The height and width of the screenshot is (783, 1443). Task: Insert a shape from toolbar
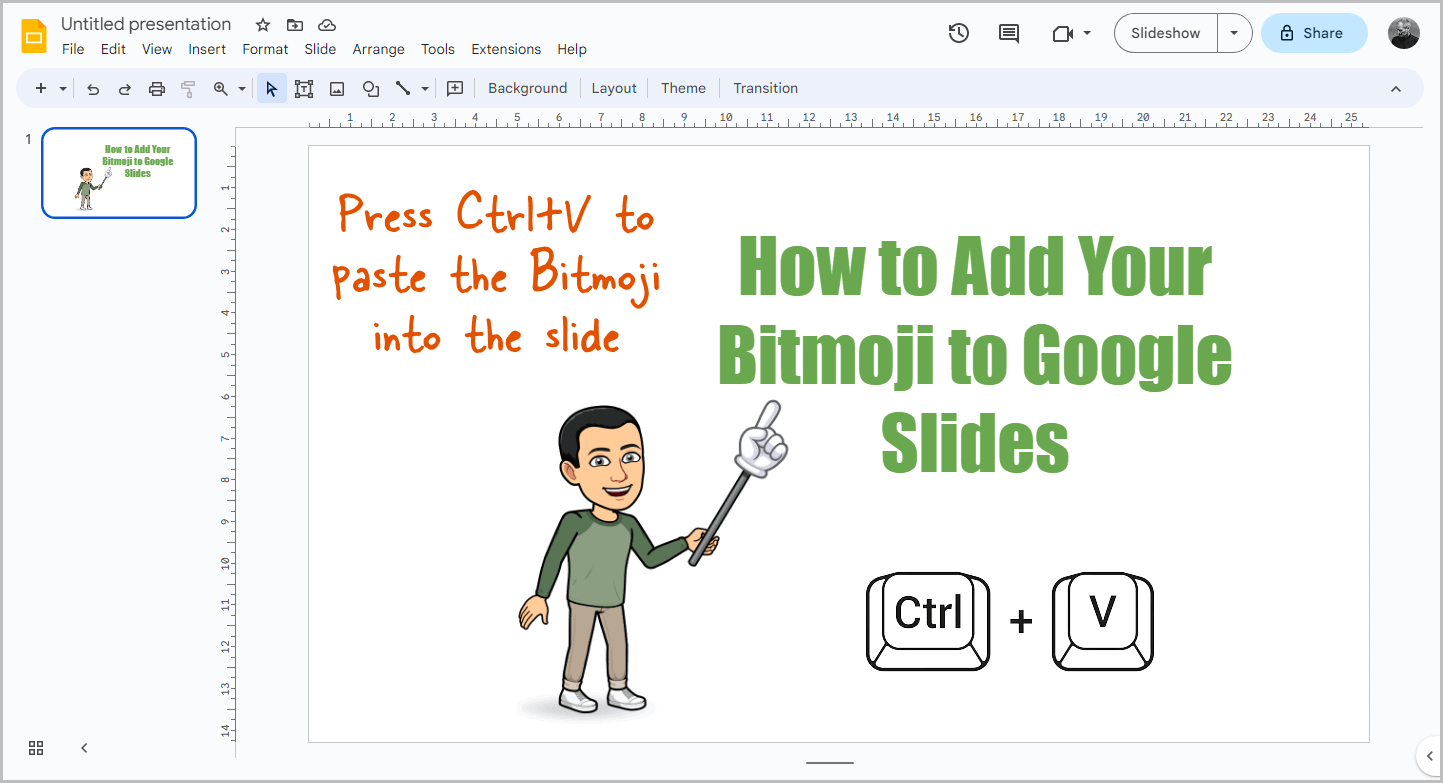(x=371, y=88)
